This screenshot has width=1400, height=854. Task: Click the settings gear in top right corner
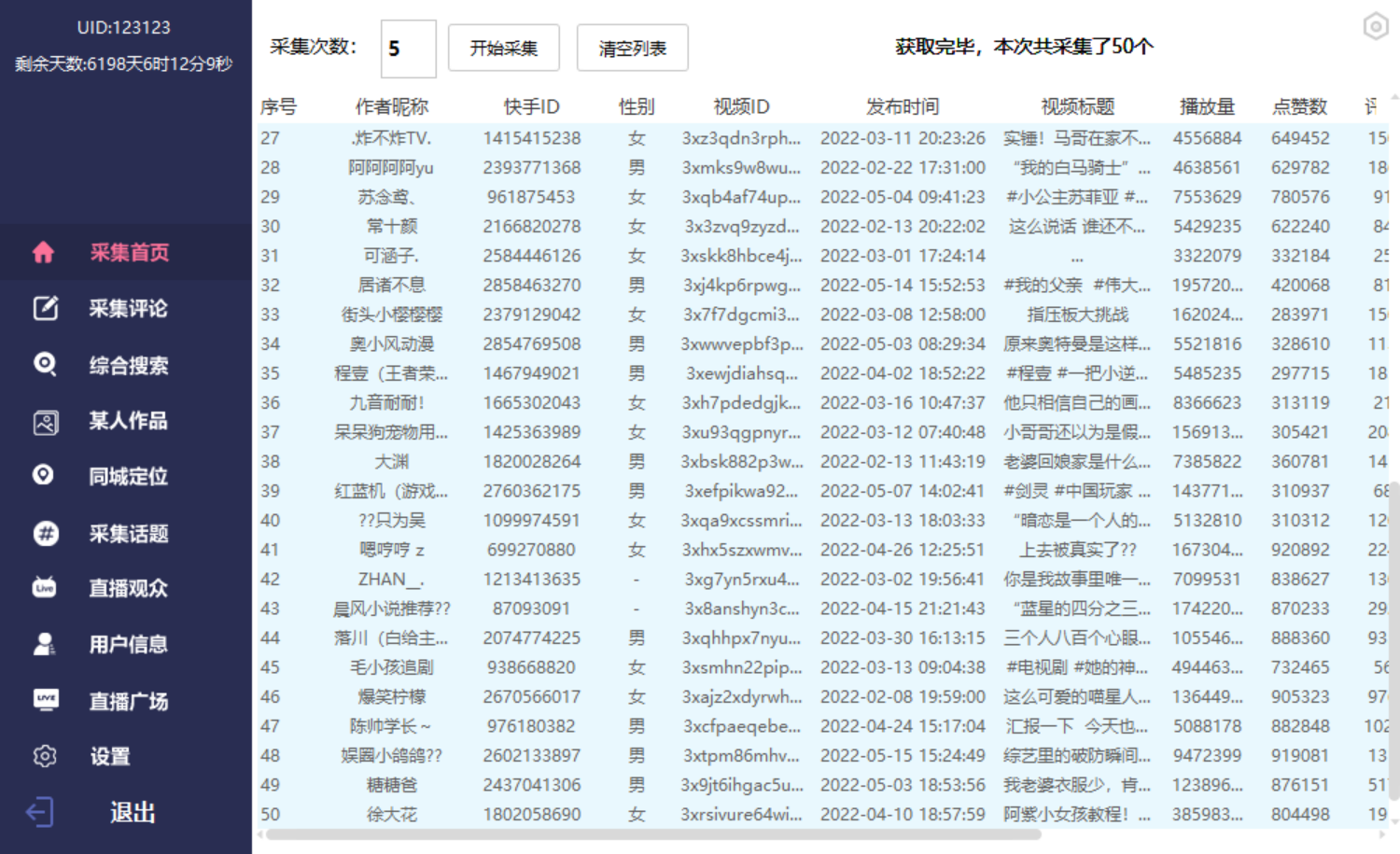(x=1375, y=26)
